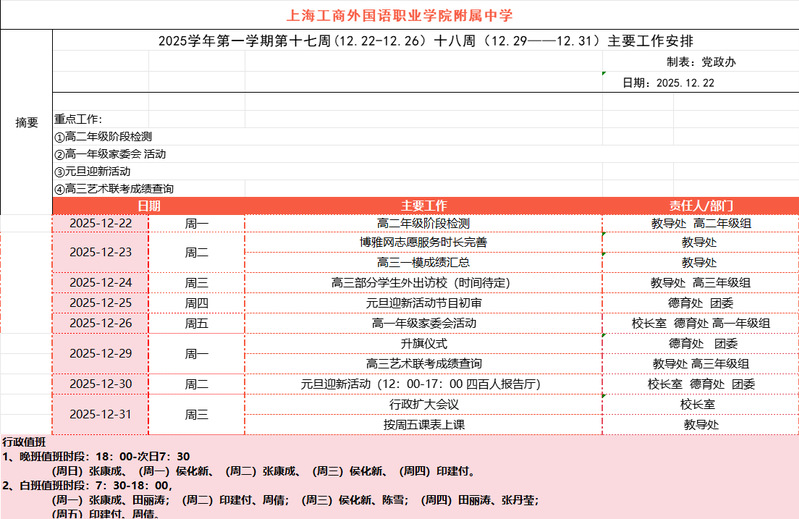This screenshot has width=799, height=519.
Task: Select the 高三一模成绩汇总 cell
Action: click(423, 262)
